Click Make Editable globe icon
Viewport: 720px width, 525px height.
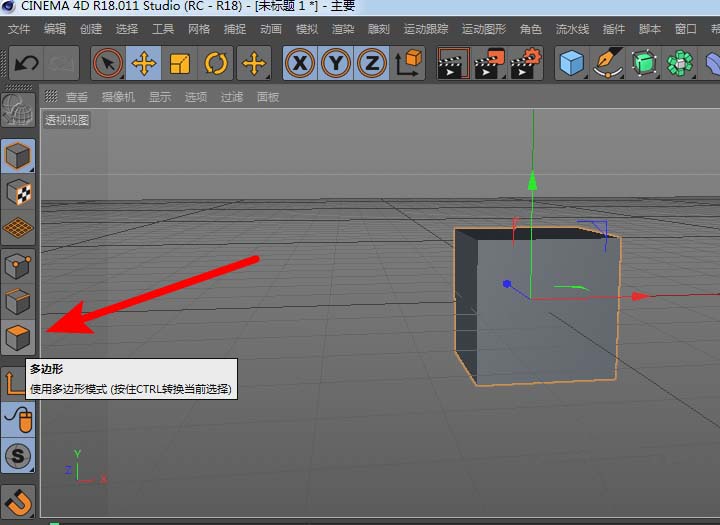pyautogui.click(x=18, y=110)
